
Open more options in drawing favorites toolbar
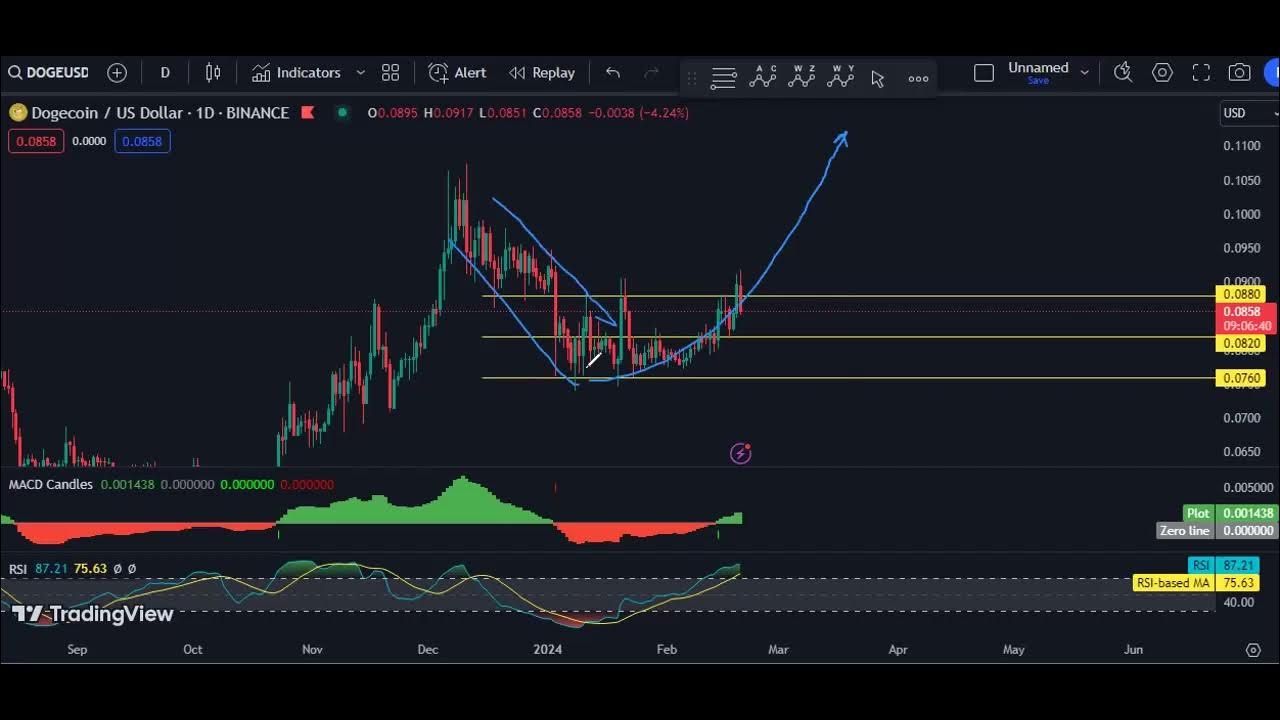(x=918, y=78)
